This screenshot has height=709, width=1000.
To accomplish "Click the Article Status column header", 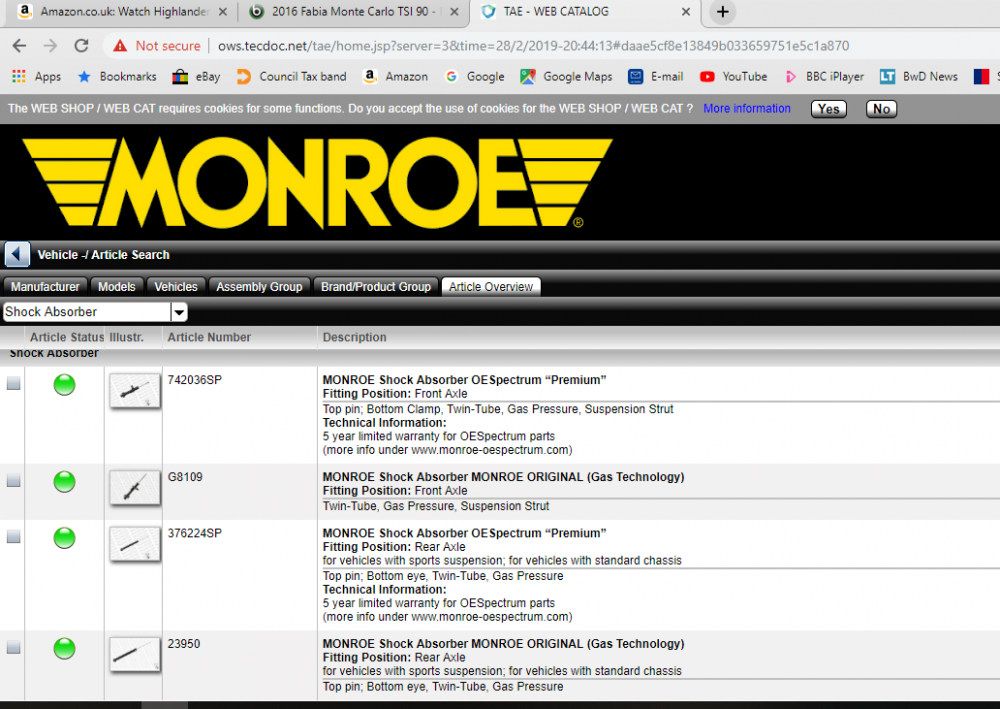I will click(x=66, y=337).
